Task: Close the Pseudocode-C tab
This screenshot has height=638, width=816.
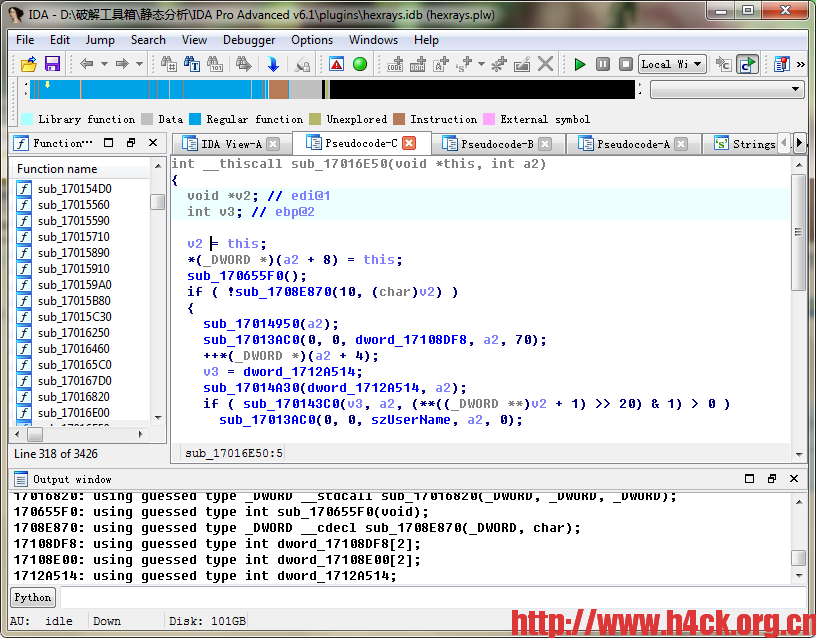Action: pyautogui.click(x=410, y=143)
